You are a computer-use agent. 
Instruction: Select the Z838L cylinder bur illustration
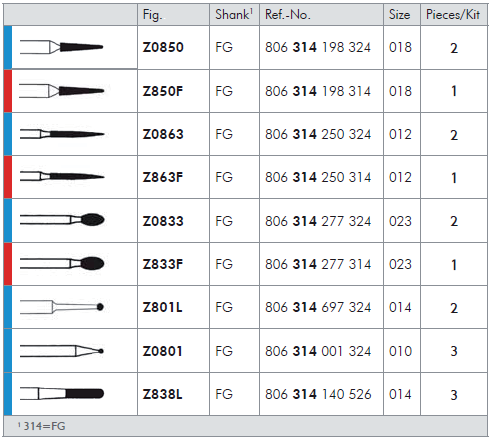(x=62, y=394)
